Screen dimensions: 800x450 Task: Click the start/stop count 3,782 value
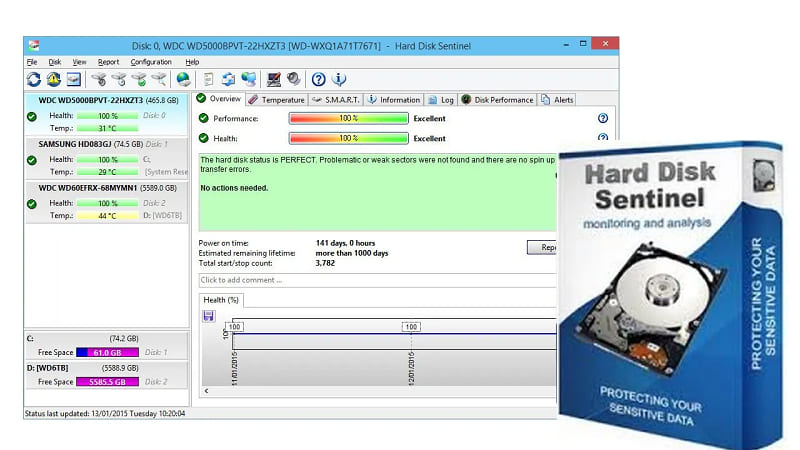tap(325, 263)
